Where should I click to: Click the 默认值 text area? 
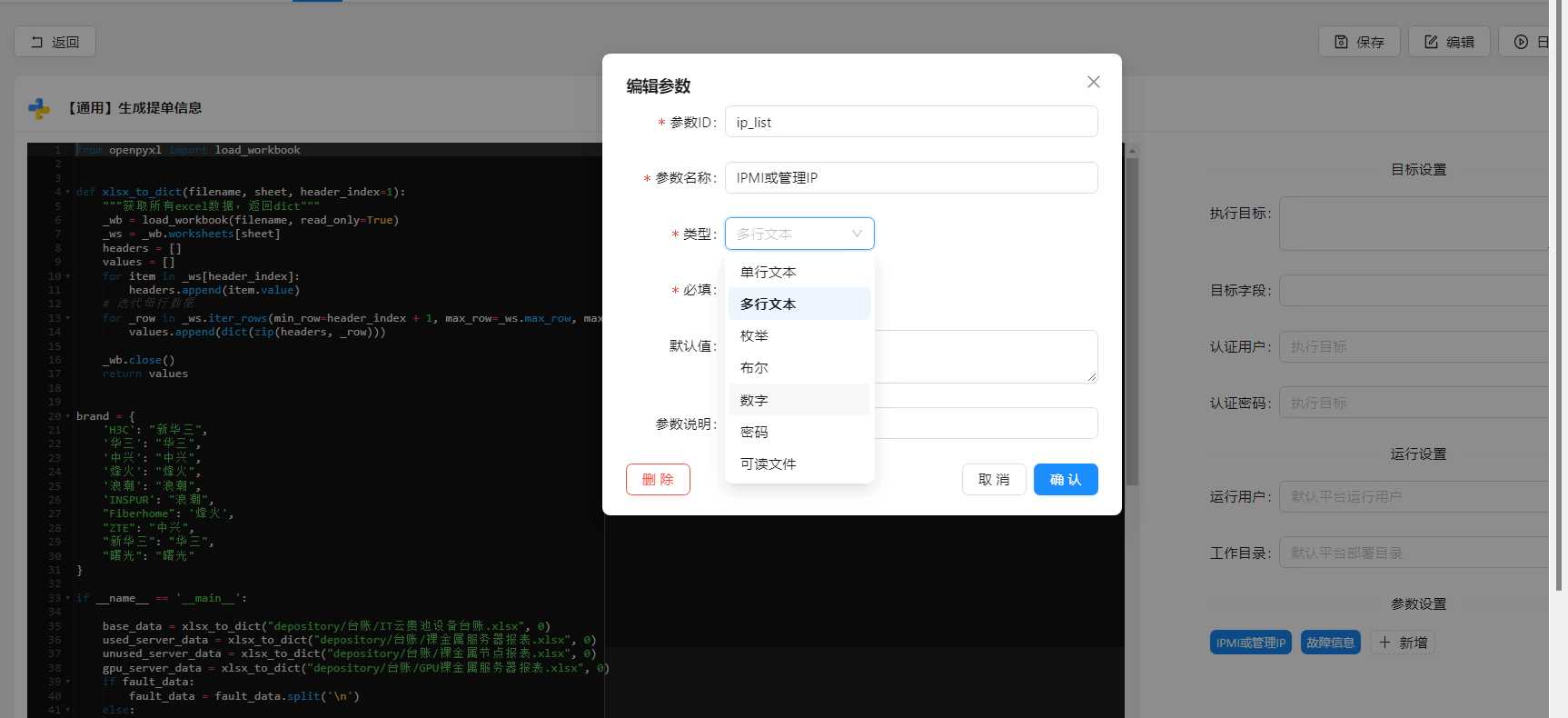point(986,356)
